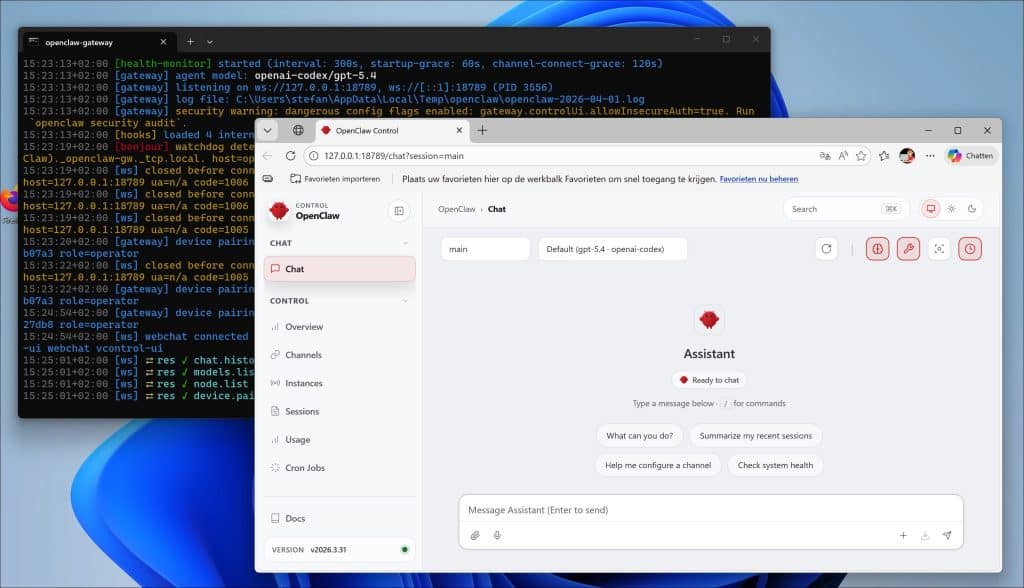The image size is (1024, 588).
Task: Send a message using the paper plane icon
Action: 947,536
